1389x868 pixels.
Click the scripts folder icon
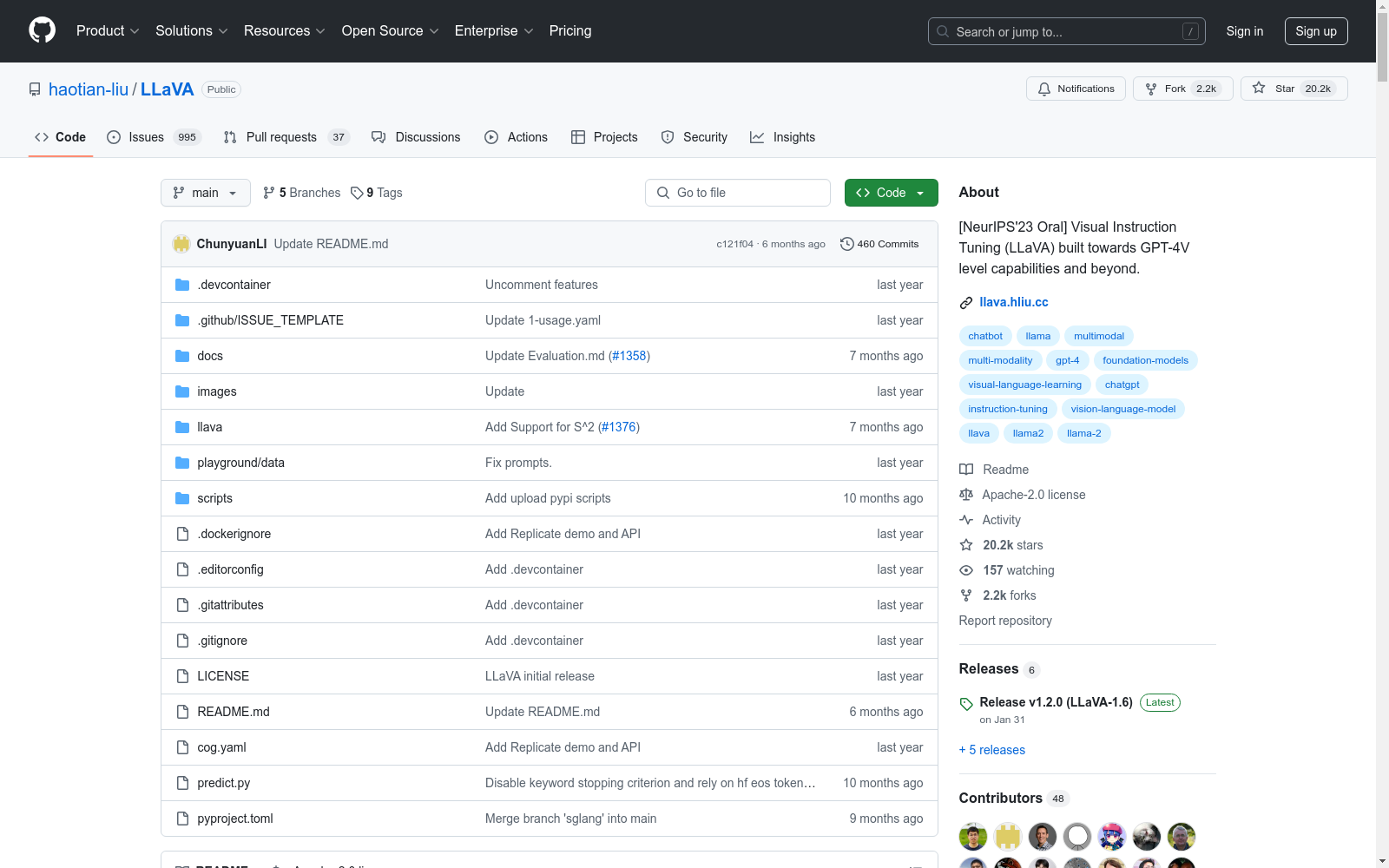pos(182,498)
